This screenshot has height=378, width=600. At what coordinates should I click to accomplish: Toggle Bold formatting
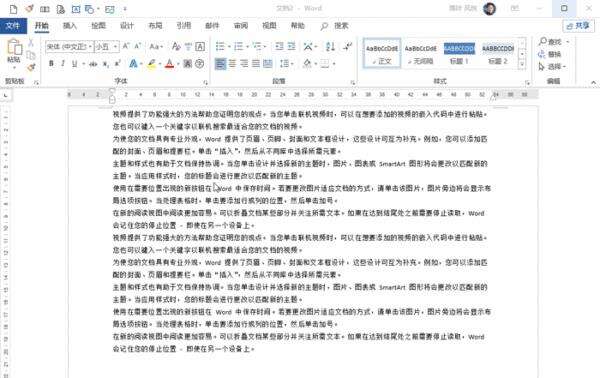click(51, 64)
